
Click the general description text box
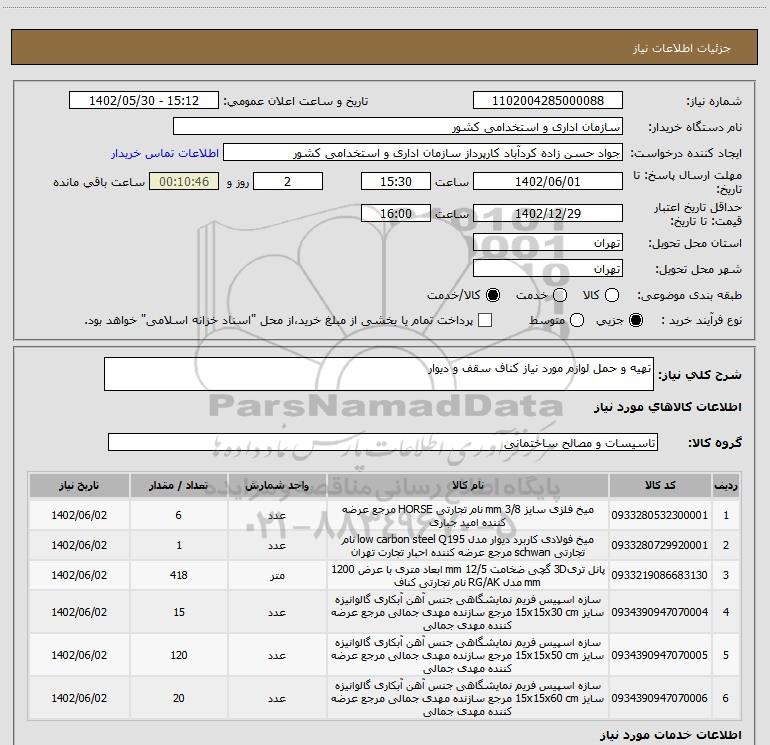(x=379, y=374)
